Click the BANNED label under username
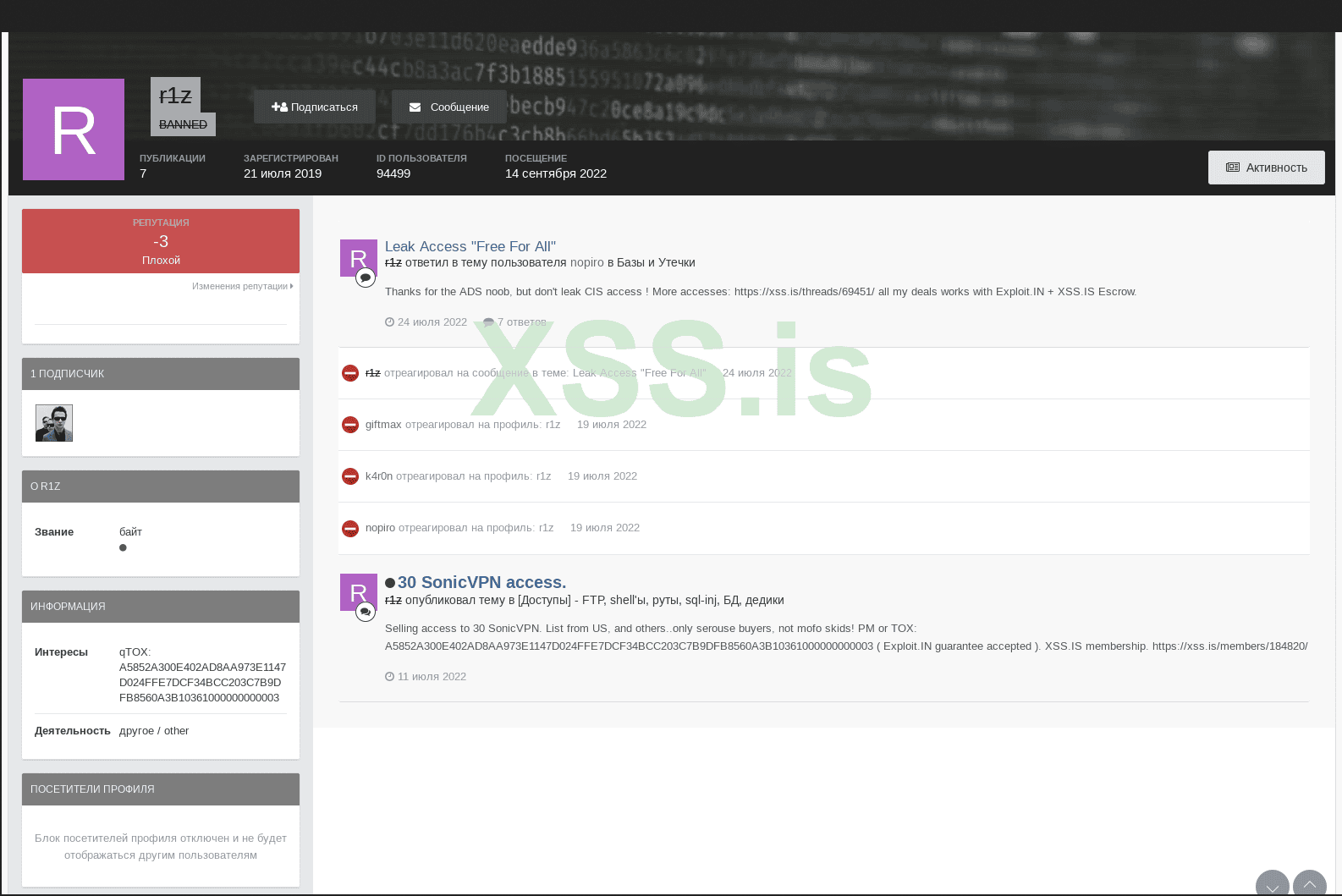The image size is (1342, 896). pyautogui.click(x=183, y=124)
